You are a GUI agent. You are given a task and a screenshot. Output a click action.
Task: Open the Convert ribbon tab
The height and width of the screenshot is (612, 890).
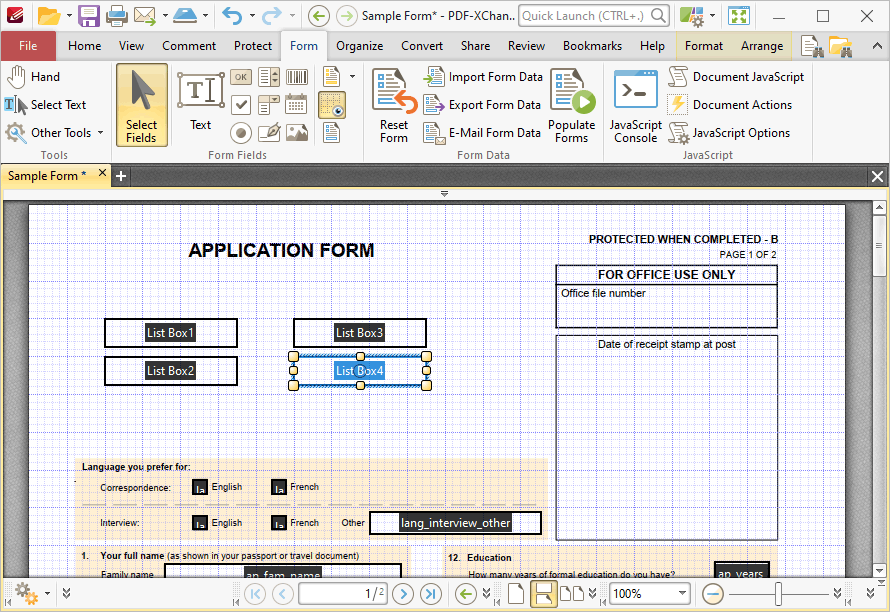point(422,46)
